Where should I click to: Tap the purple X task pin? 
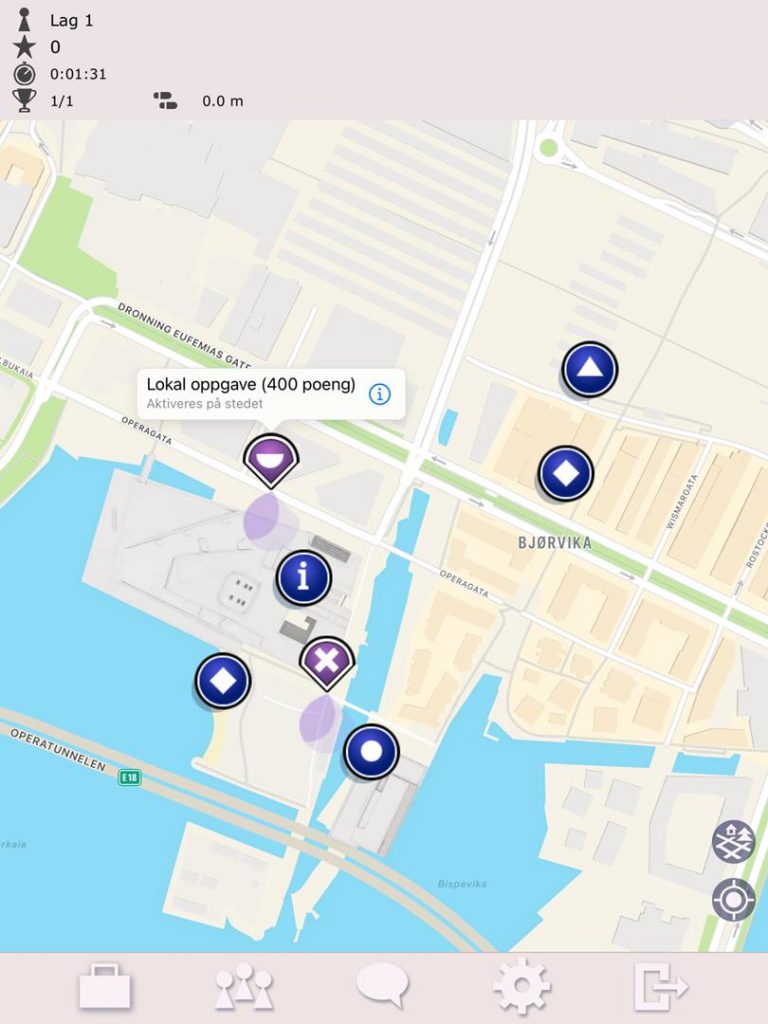[x=327, y=664]
